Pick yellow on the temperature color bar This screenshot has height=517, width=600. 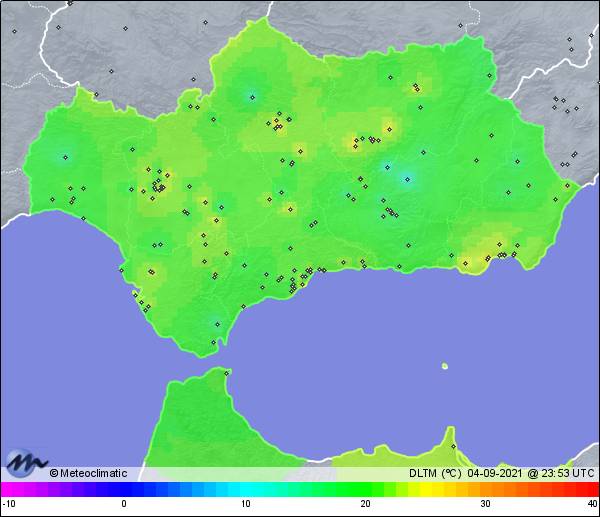pos(426,489)
